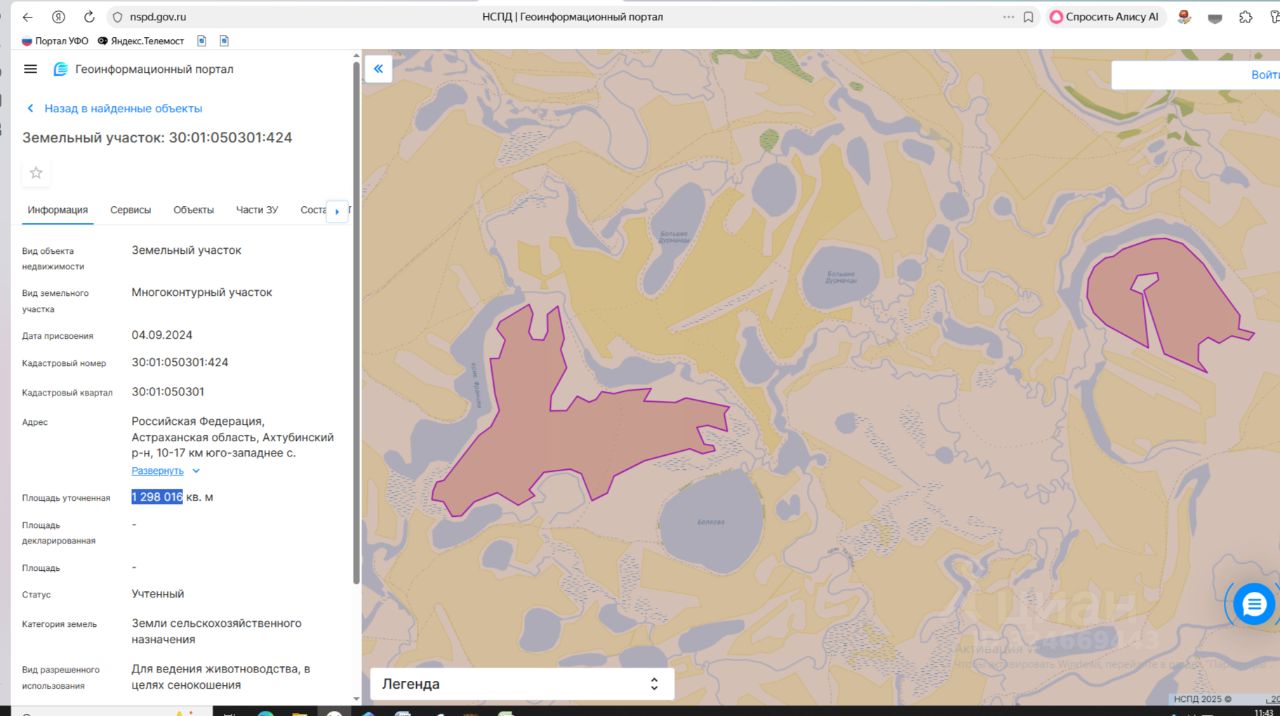Reload the page
This screenshot has height=716, width=1280.
tap(89, 17)
